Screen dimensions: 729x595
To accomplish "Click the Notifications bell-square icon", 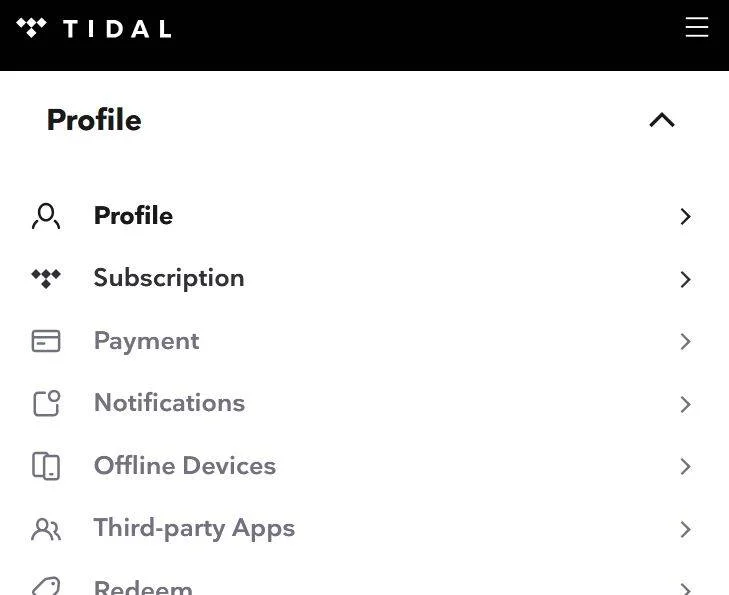I will click(x=46, y=403).
